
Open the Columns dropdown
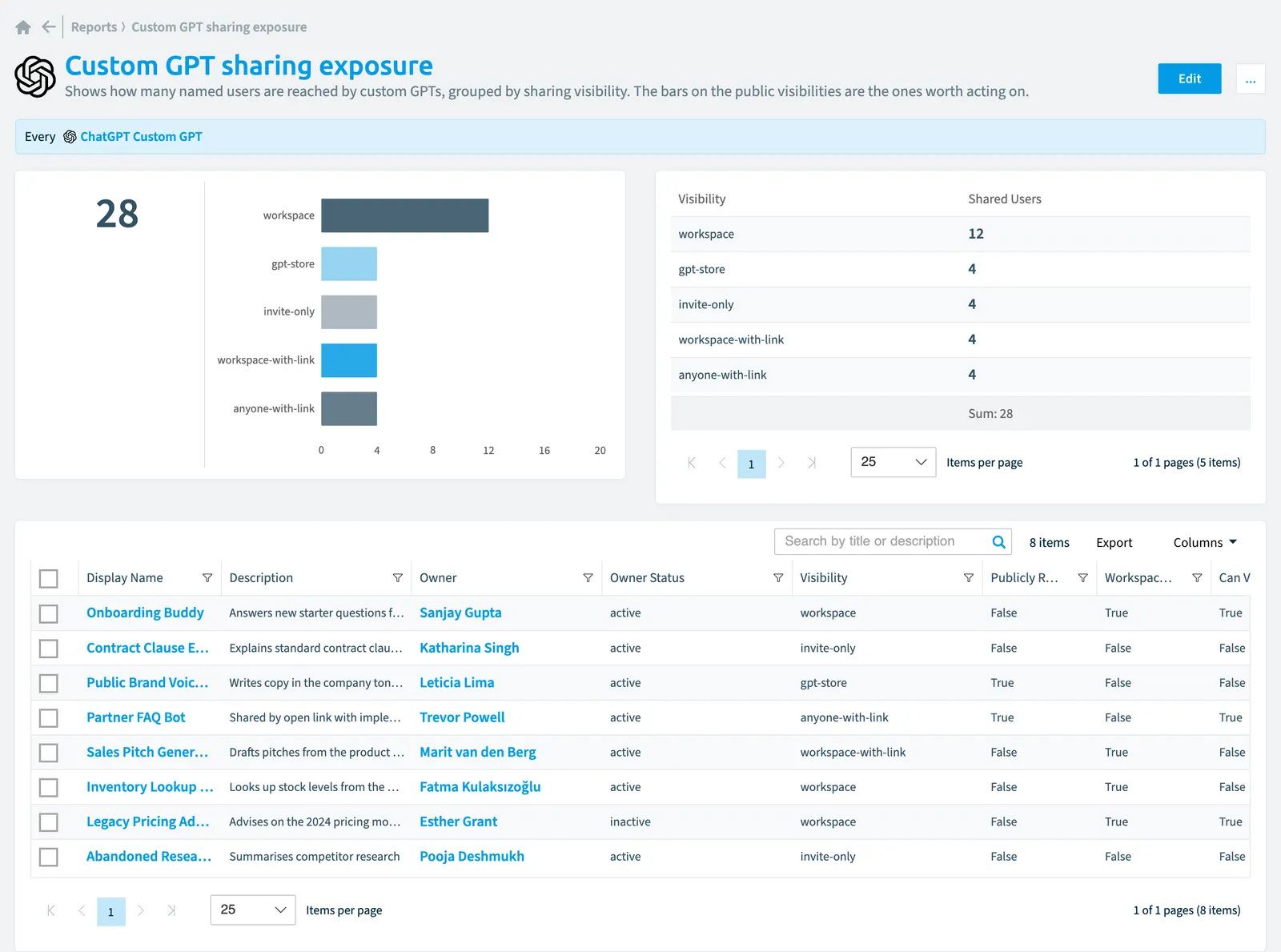tap(1205, 543)
